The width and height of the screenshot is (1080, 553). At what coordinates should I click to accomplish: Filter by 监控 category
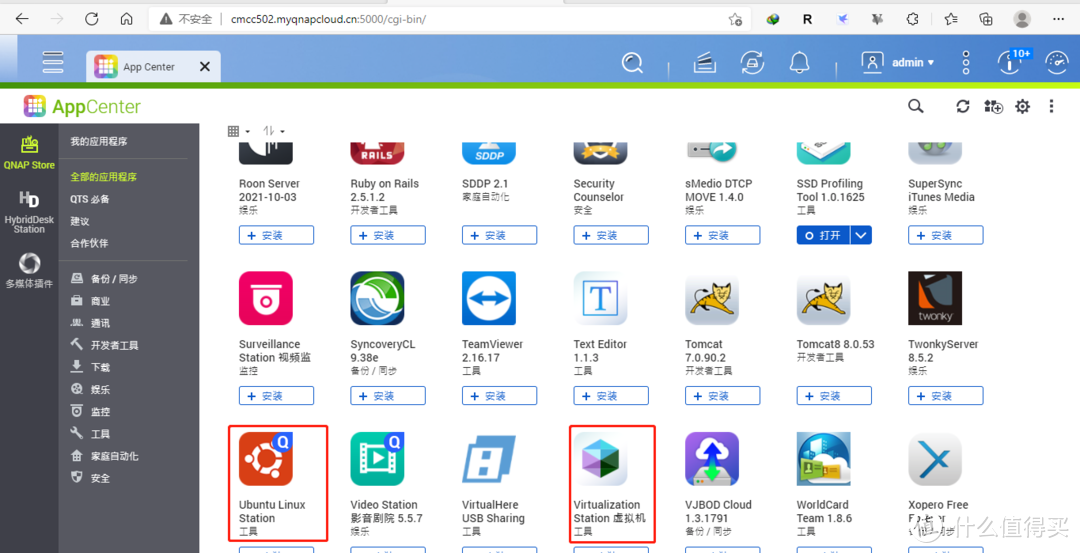click(91, 411)
